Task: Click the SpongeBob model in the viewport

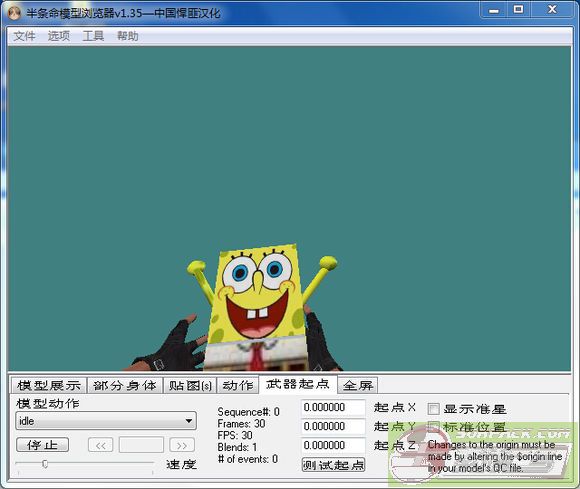Action: tap(259, 307)
